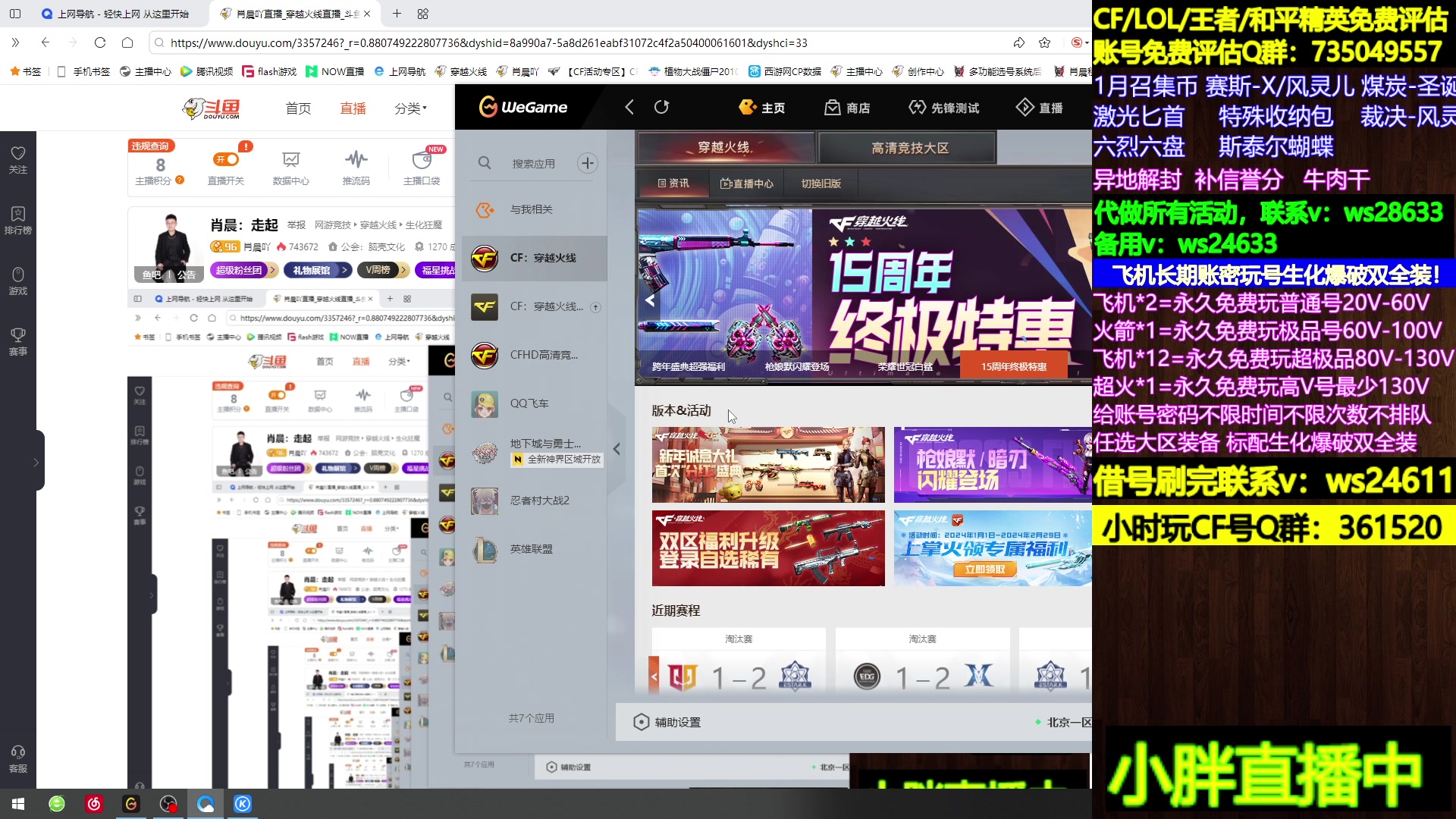Image resolution: width=1456 pixels, height=819 pixels.
Task: Click the CFHD高清竞技 game icon
Action: 485,355
